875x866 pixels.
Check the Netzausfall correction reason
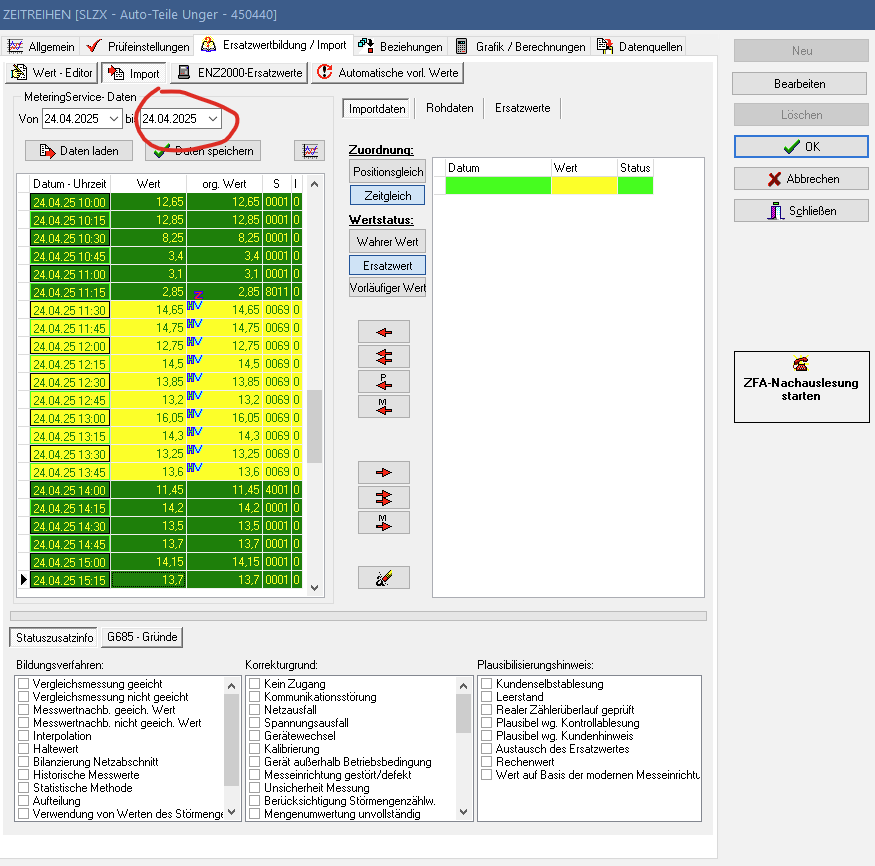point(255,710)
